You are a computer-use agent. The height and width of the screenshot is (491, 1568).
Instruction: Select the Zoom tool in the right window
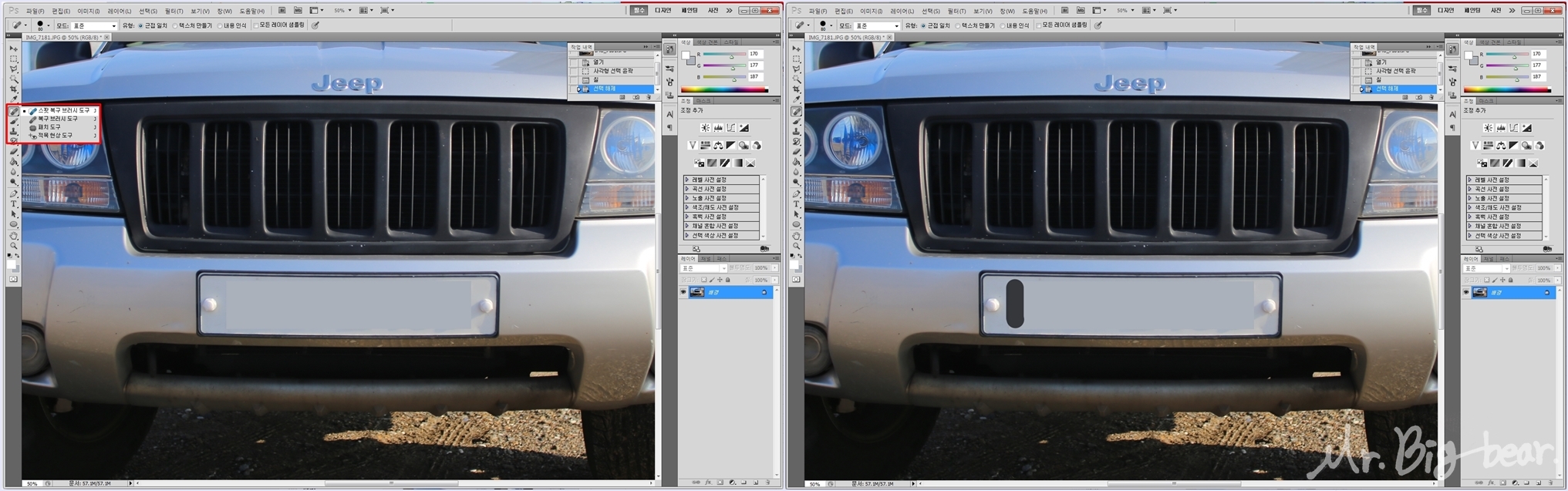point(797,245)
